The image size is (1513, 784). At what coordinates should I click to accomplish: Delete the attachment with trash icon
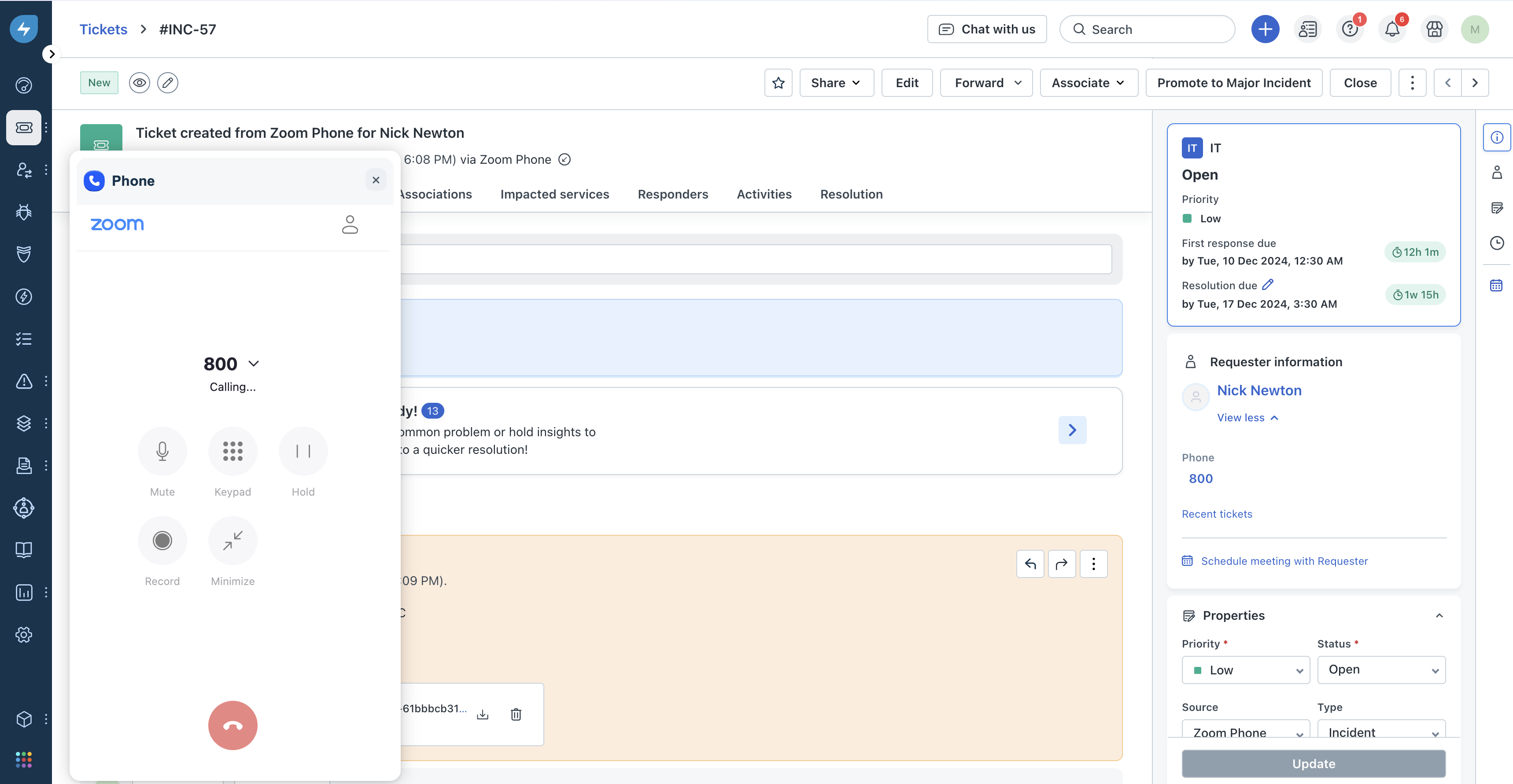click(x=516, y=714)
